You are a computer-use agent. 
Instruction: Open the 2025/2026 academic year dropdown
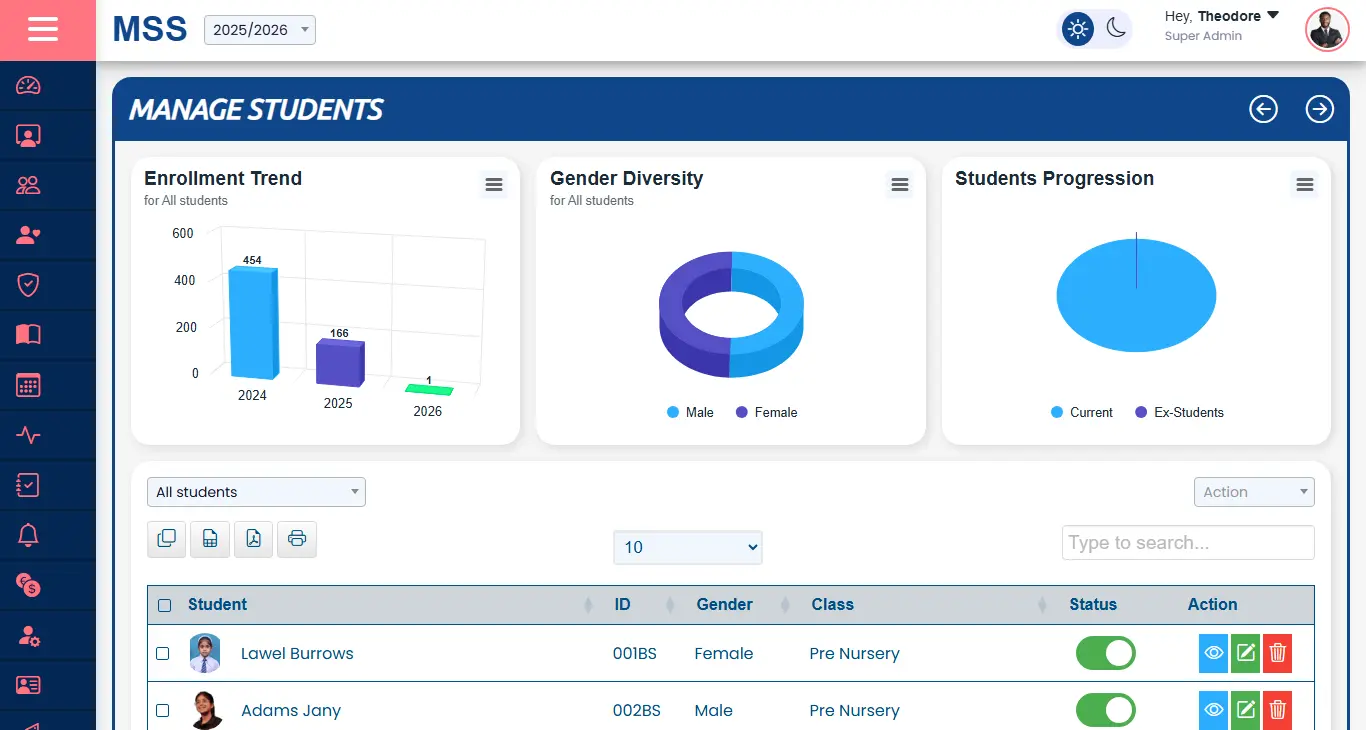pyautogui.click(x=259, y=29)
